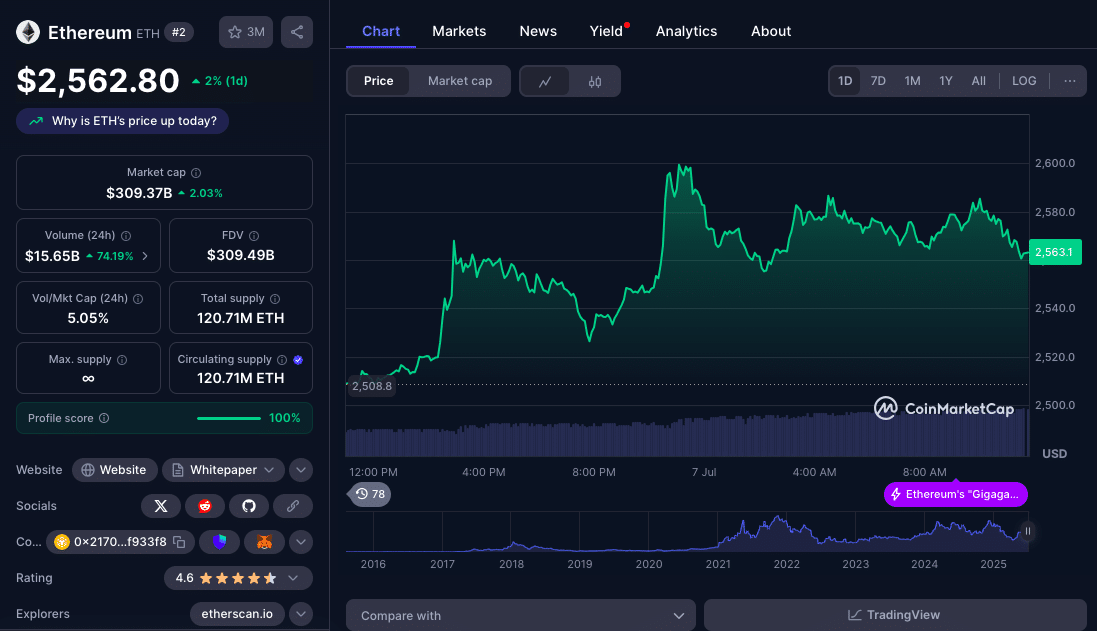Open the Markets tab
The width and height of the screenshot is (1097, 631).
[459, 31]
